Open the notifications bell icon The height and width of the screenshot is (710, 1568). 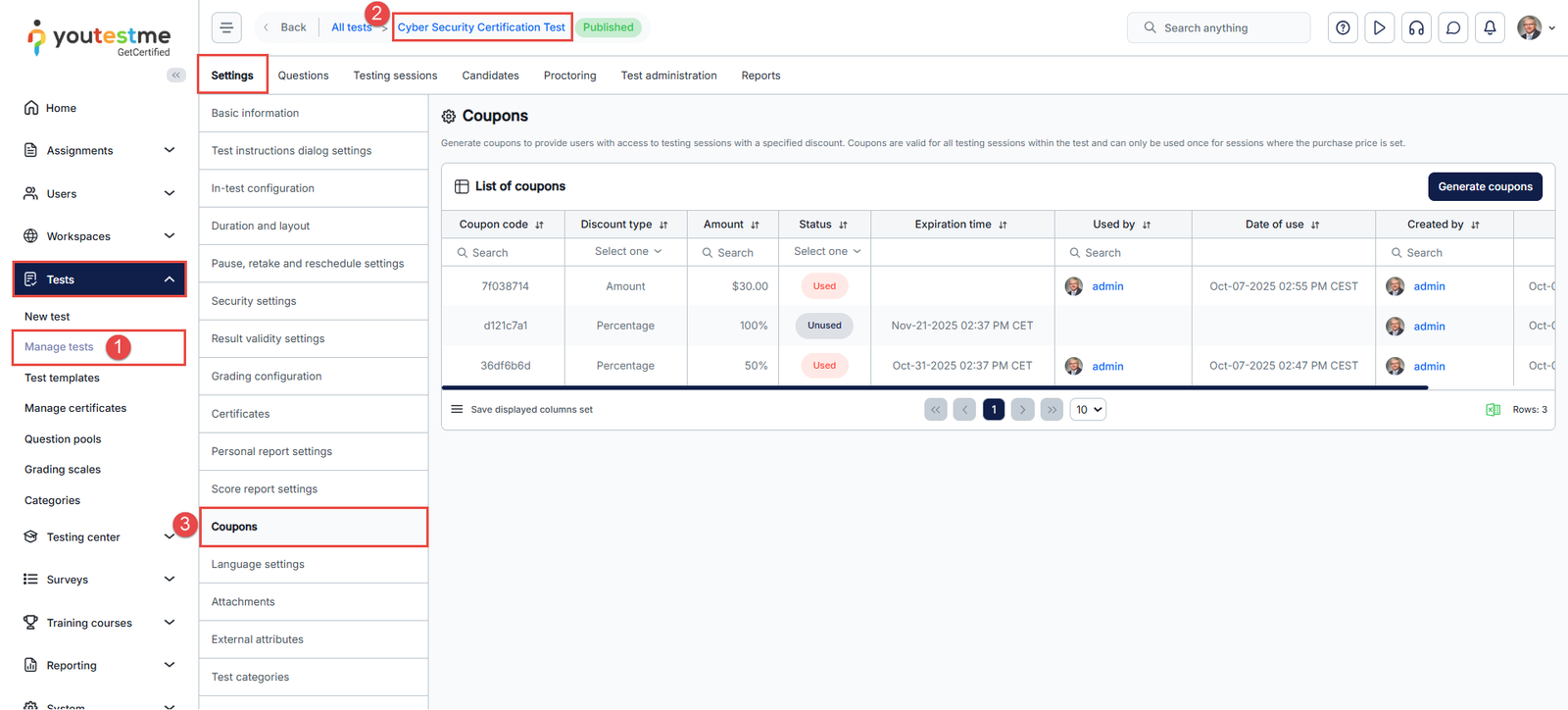(1490, 27)
